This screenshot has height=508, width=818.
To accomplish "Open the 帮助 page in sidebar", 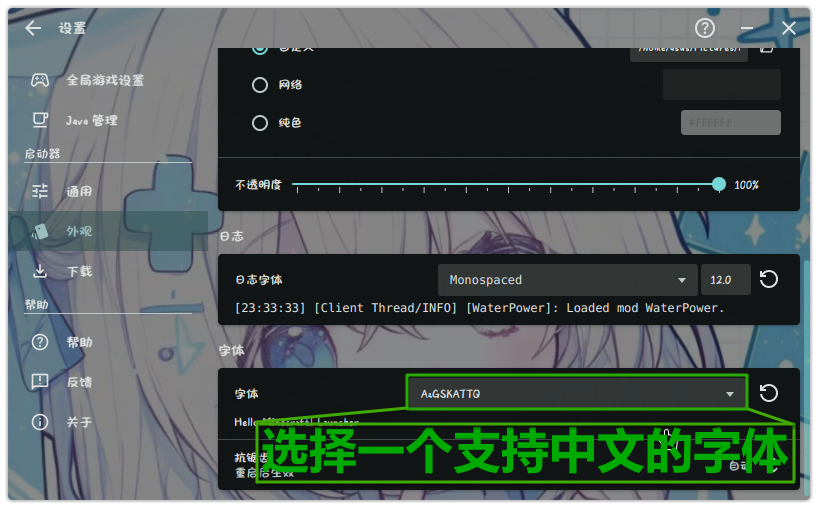I will point(109,342).
